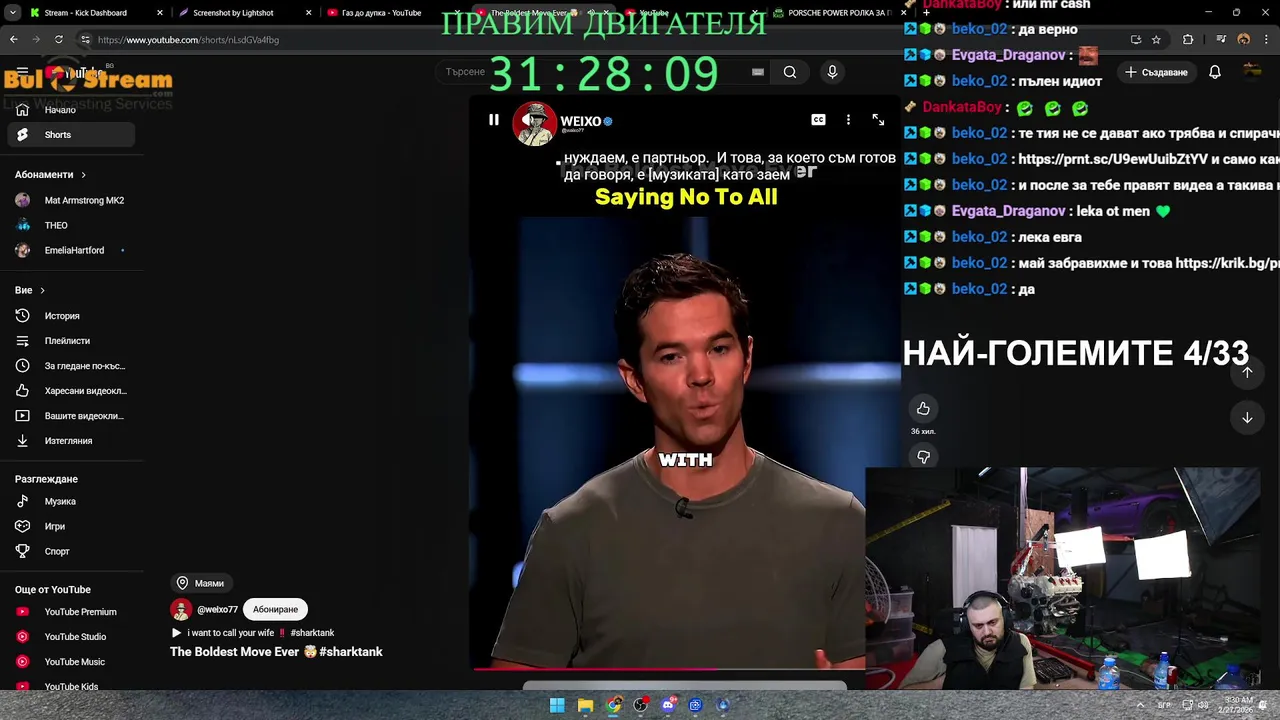Screen dimensions: 1280x720
Task: Show hidden system tray icons chevron
Action: coord(1140,705)
